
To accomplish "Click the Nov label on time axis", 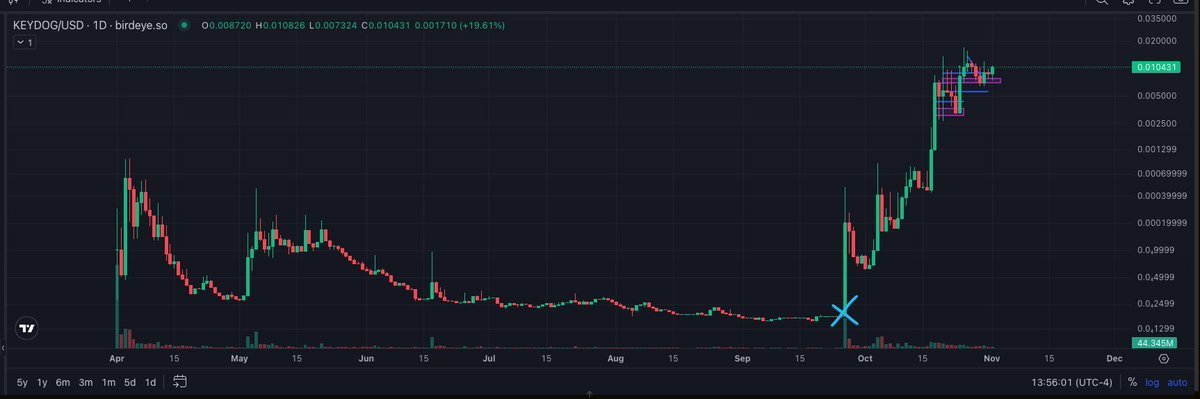I will 992,357.
